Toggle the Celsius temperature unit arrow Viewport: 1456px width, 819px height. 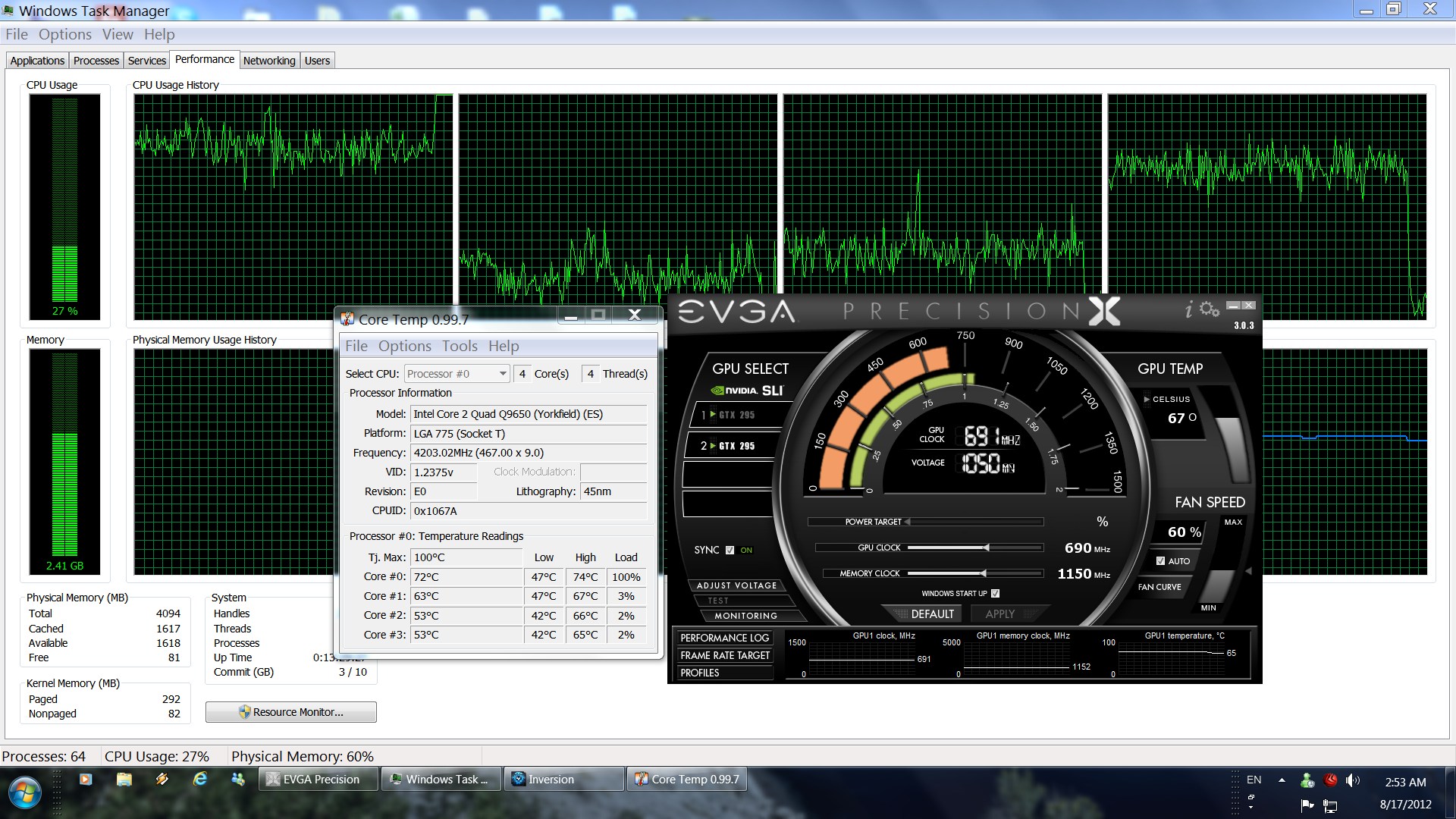(1147, 399)
